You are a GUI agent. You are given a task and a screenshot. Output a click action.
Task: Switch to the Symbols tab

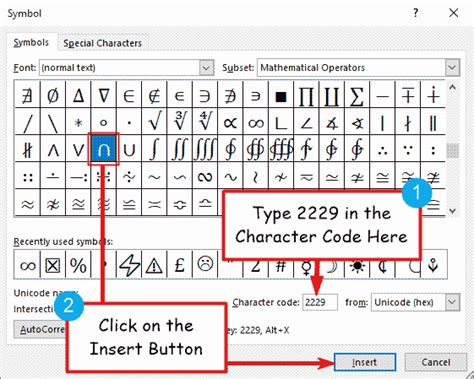(x=31, y=43)
